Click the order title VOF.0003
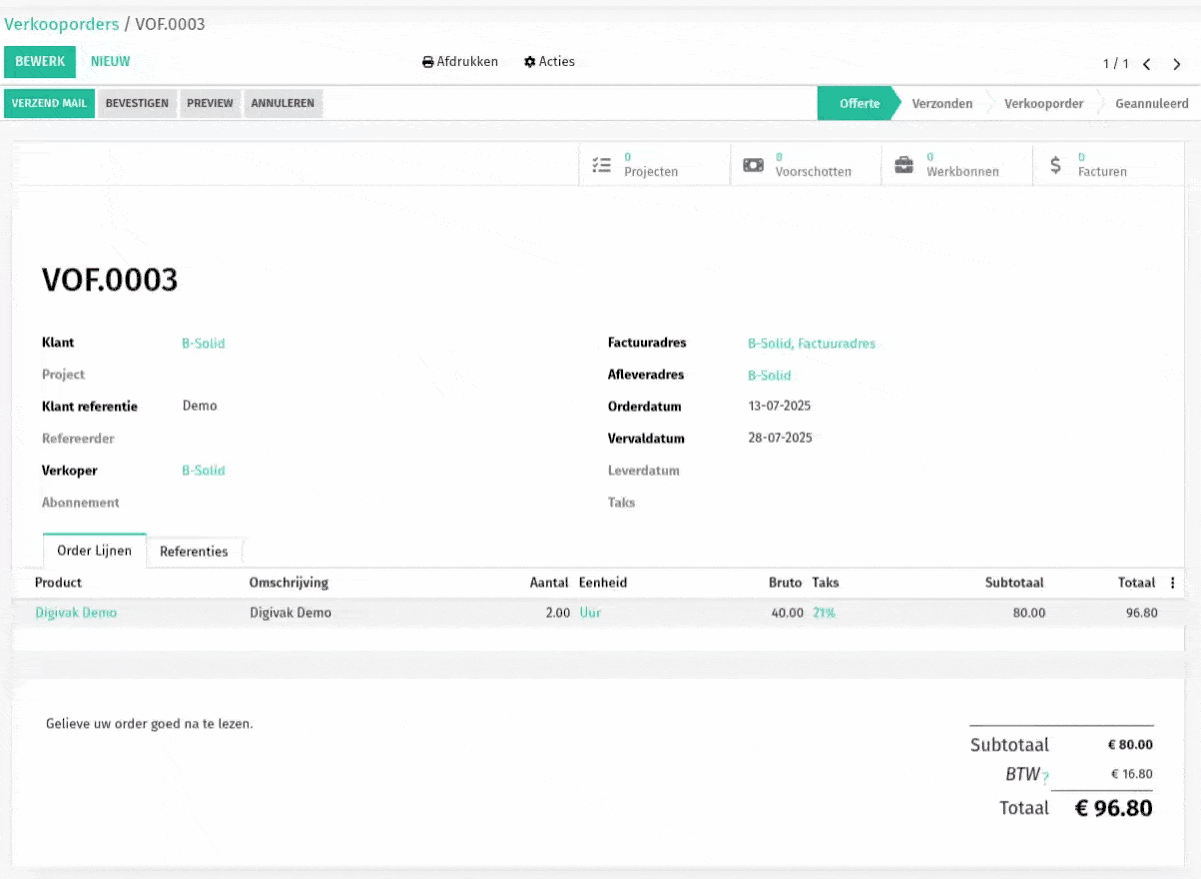Viewport: 1201px width, 879px height. point(110,280)
